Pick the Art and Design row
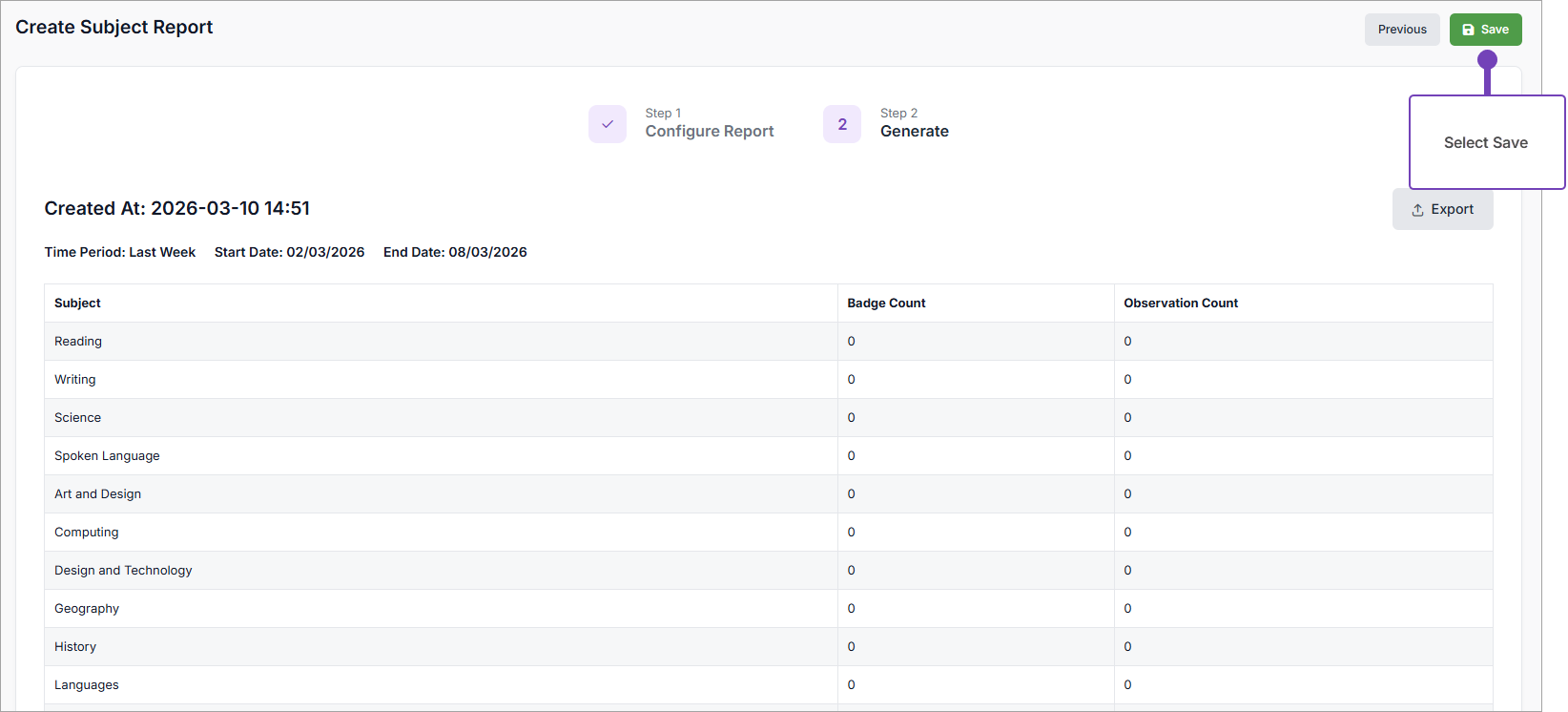 click(97, 494)
